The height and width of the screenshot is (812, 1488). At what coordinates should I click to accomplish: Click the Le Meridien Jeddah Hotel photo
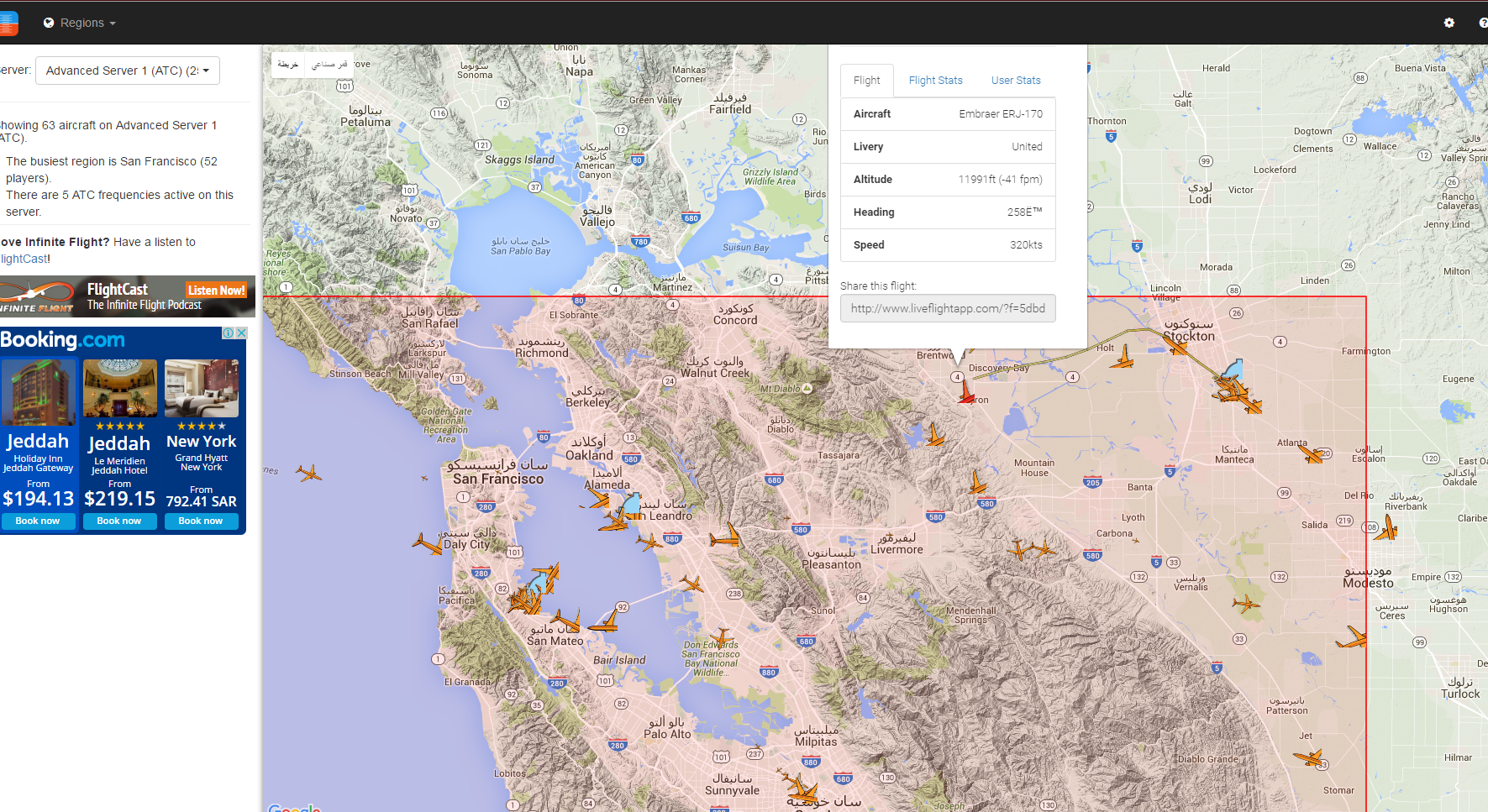click(x=120, y=389)
